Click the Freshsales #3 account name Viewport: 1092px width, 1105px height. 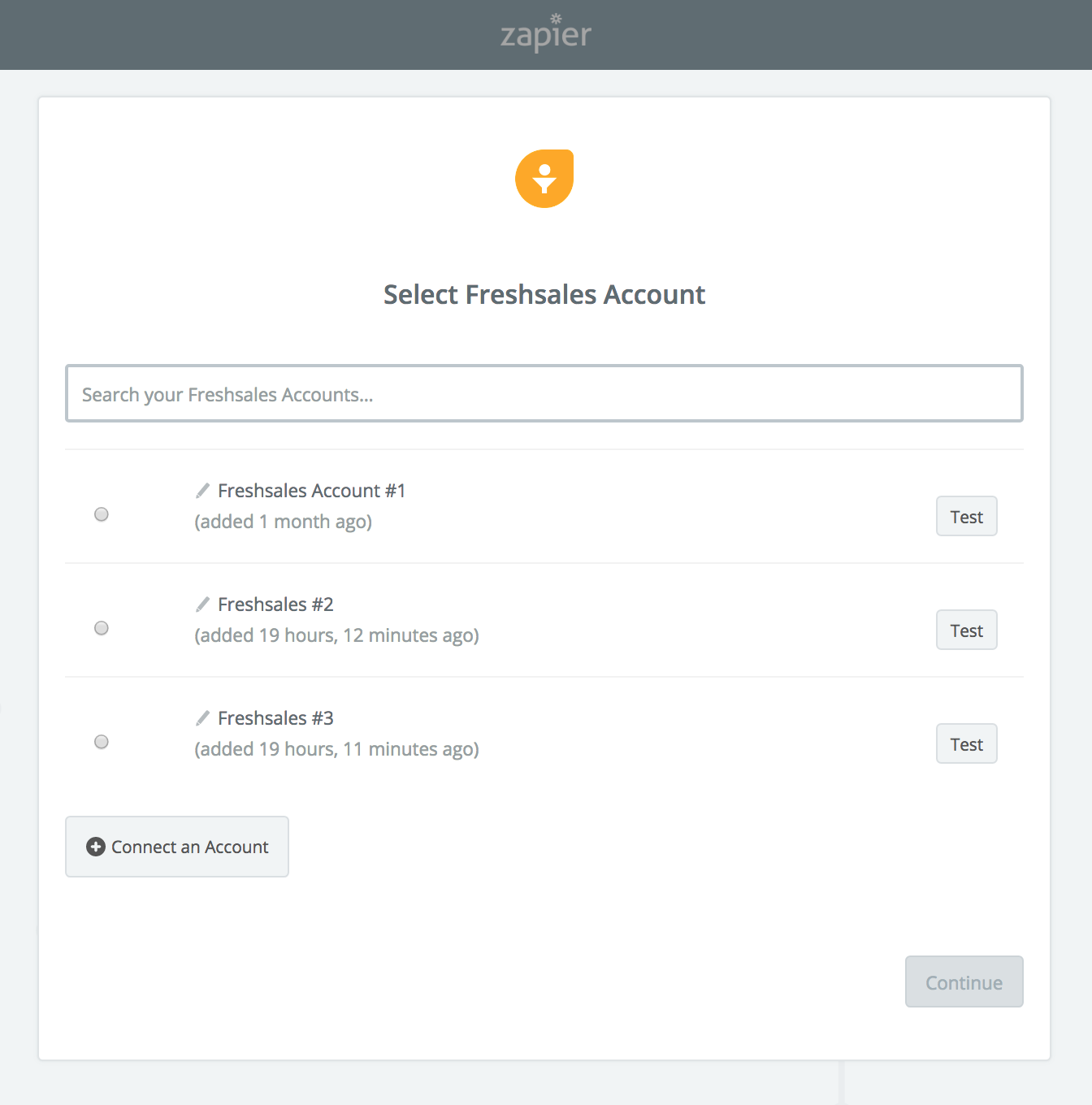[x=275, y=718]
